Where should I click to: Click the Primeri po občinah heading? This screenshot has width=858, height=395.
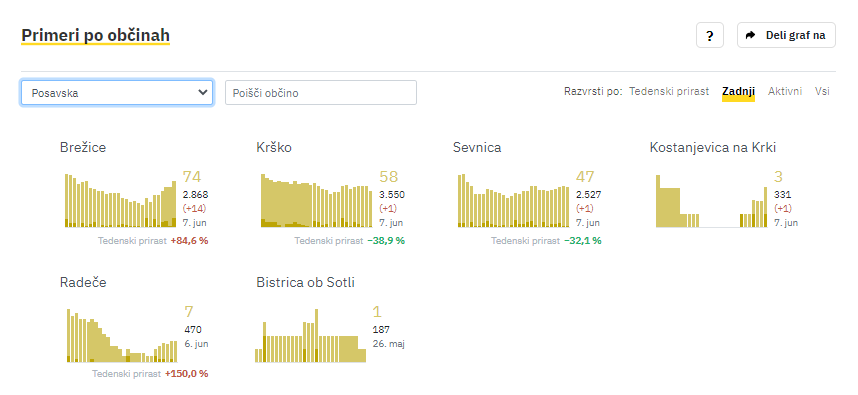pyautogui.click(x=95, y=36)
